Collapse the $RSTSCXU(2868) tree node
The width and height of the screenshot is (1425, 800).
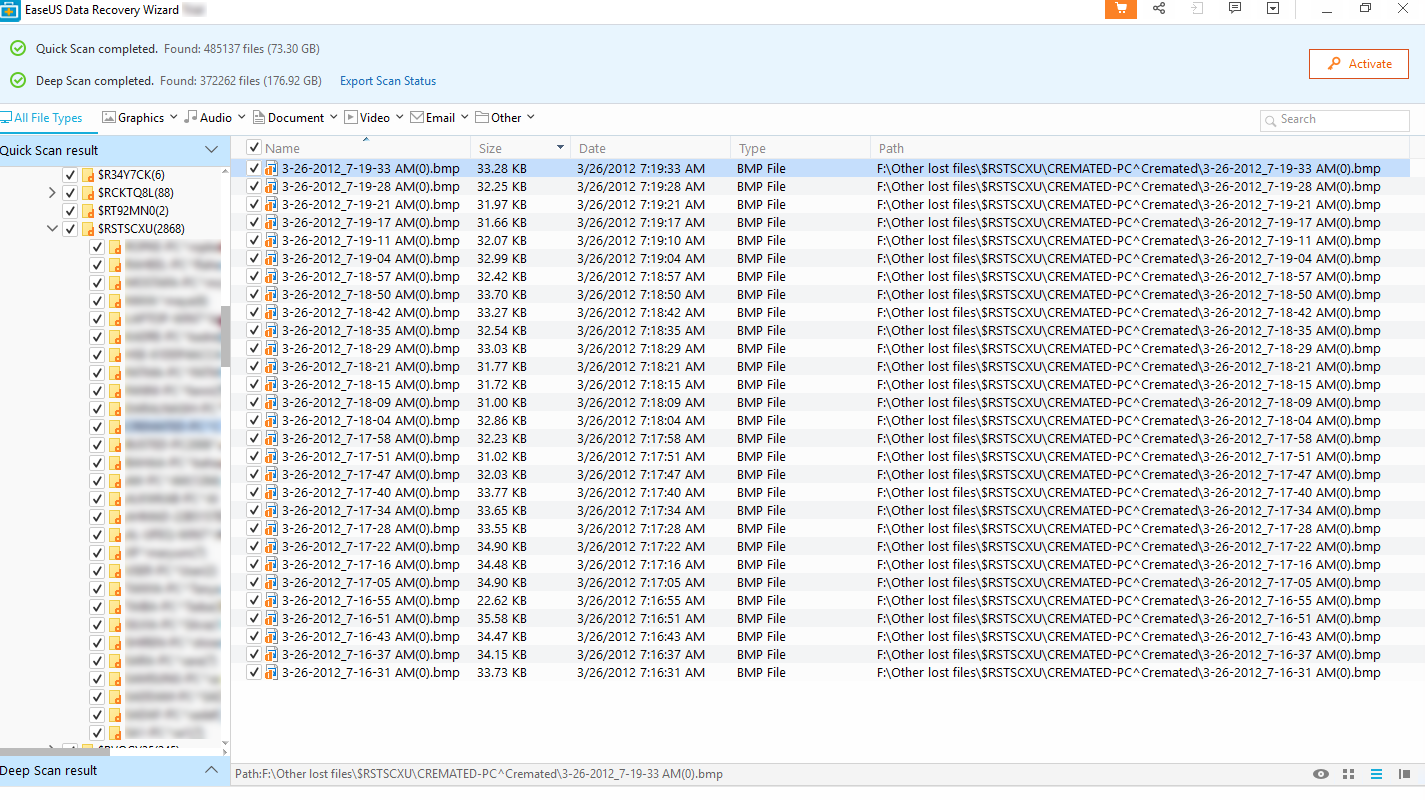[52, 229]
